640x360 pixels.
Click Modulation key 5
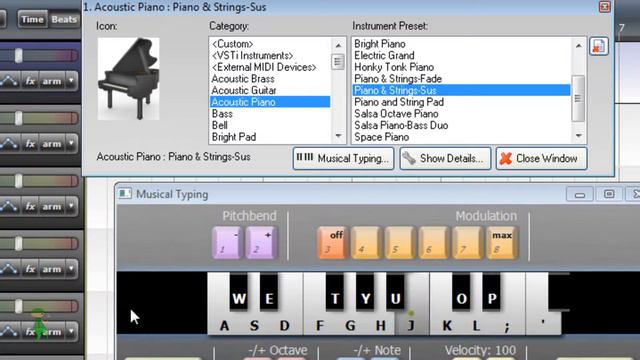[400, 243]
